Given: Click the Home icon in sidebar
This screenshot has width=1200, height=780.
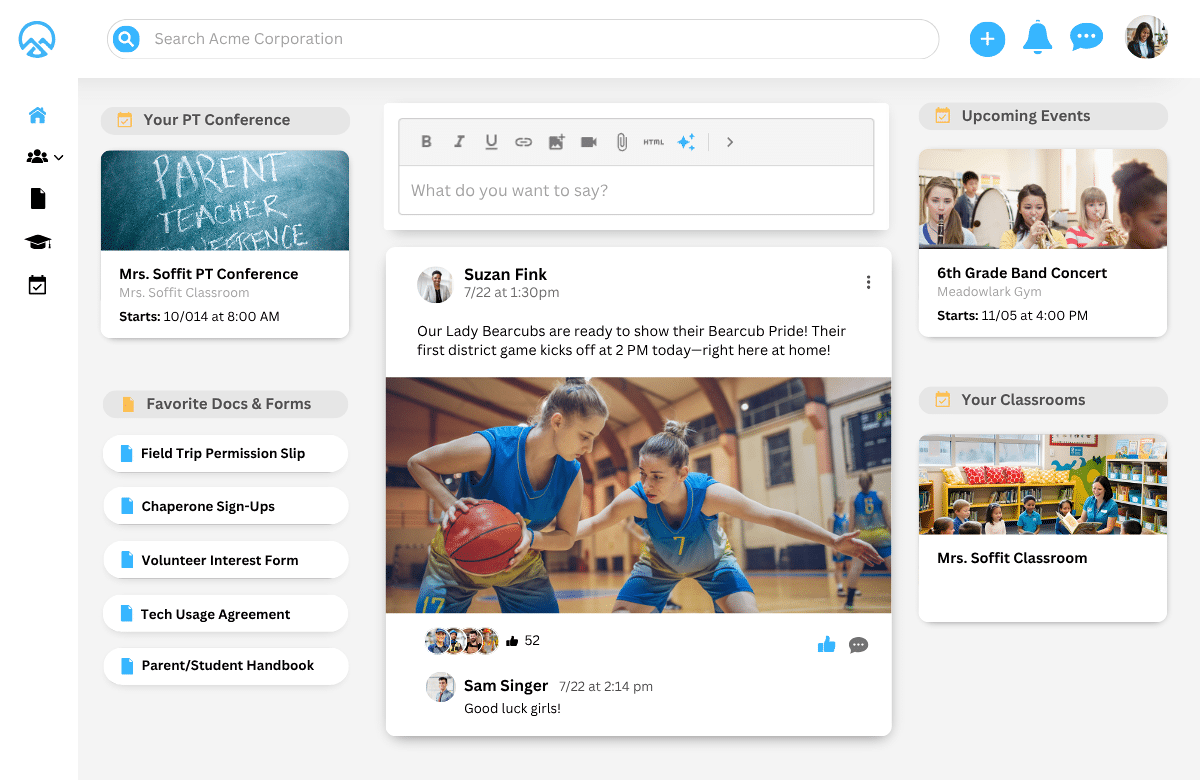Looking at the screenshot, I should [x=38, y=115].
